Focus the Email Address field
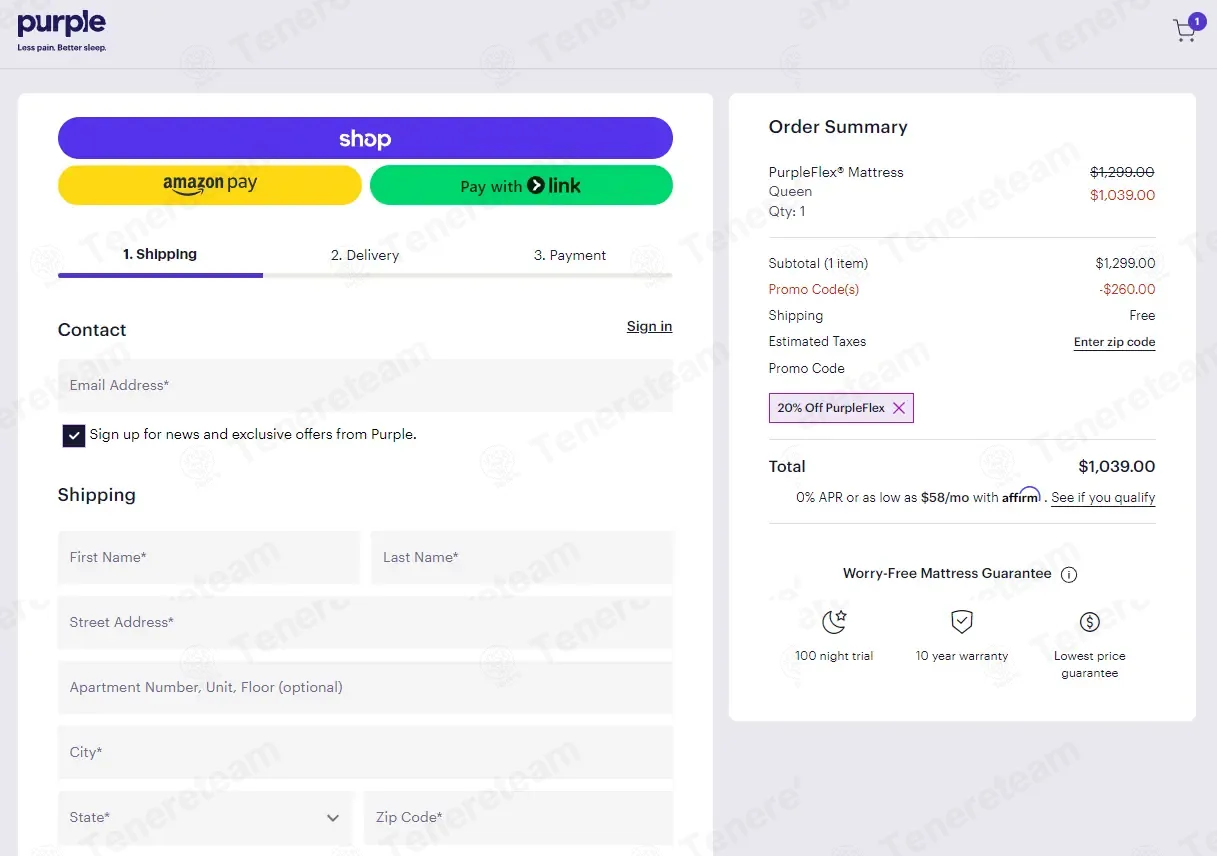Screen dimensions: 1217x856 coord(365,385)
